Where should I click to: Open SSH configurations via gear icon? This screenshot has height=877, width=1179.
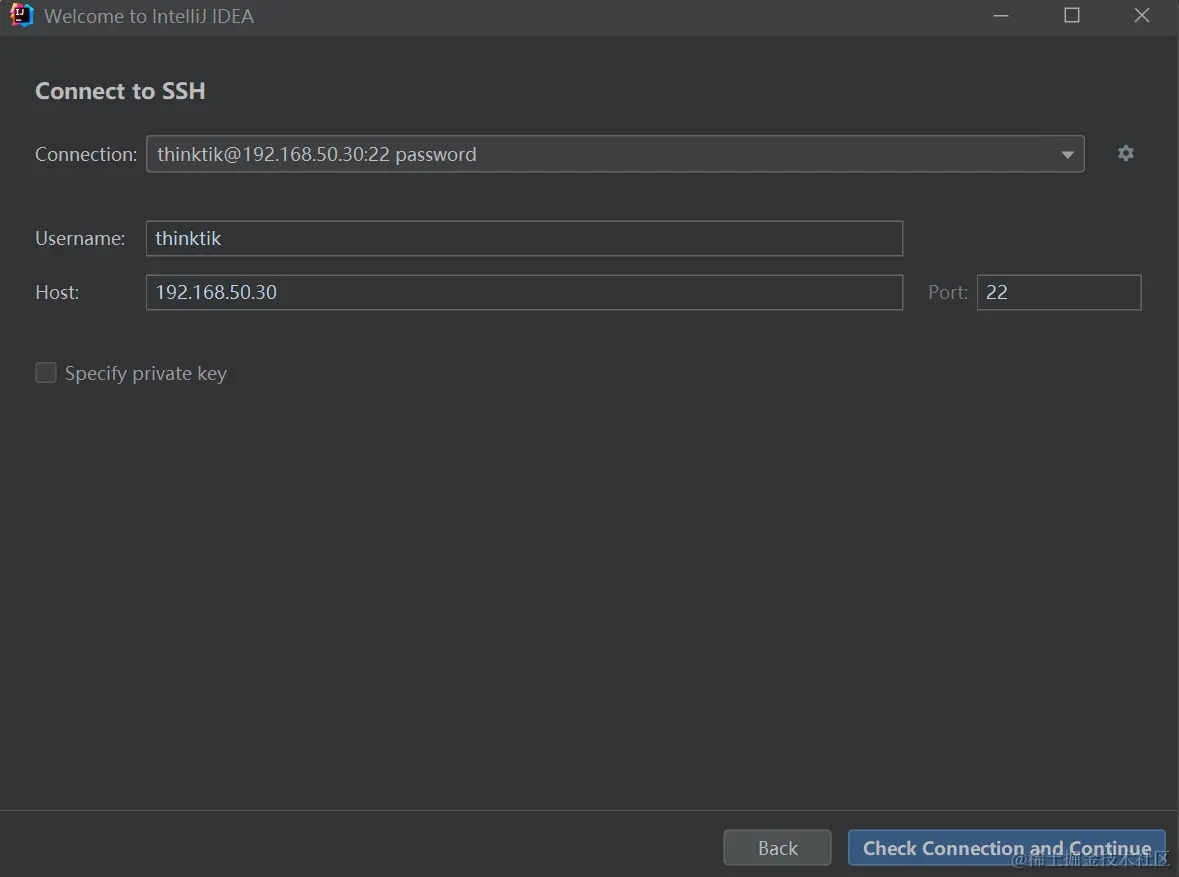click(x=1125, y=153)
